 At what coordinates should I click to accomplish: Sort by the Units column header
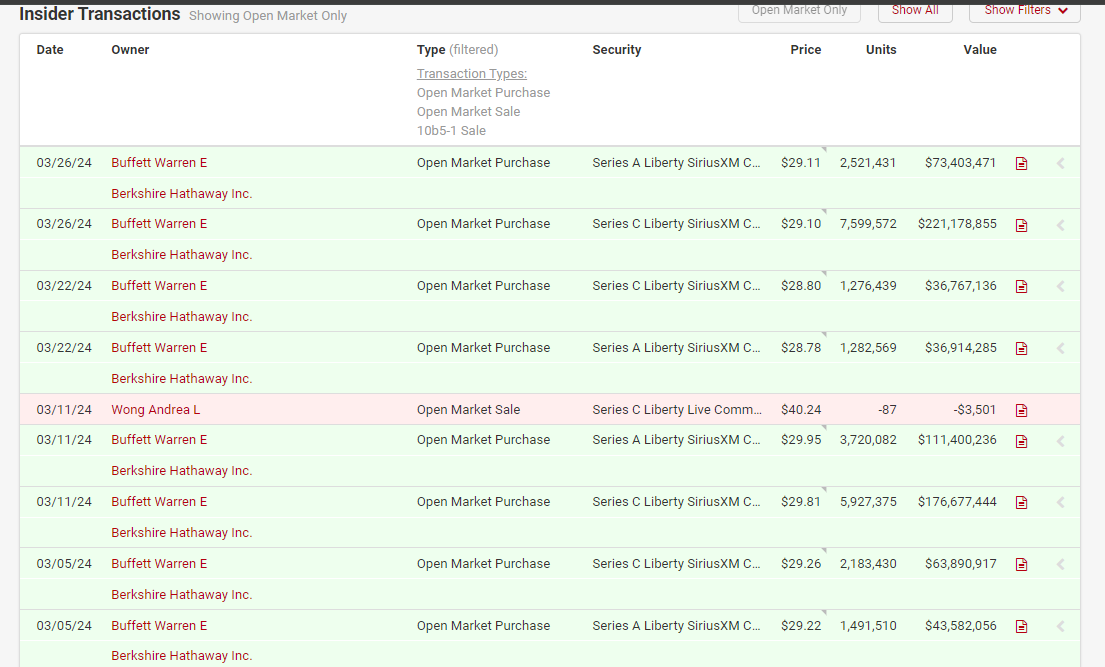point(881,49)
